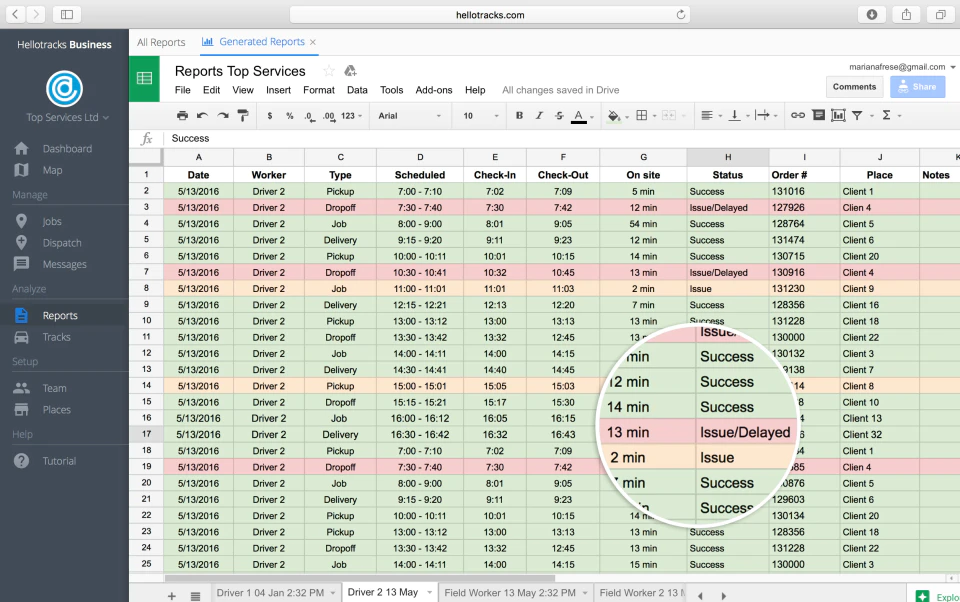The width and height of the screenshot is (960, 602).
Task: Toggle strikethrough formatting
Action: pos(559,115)
